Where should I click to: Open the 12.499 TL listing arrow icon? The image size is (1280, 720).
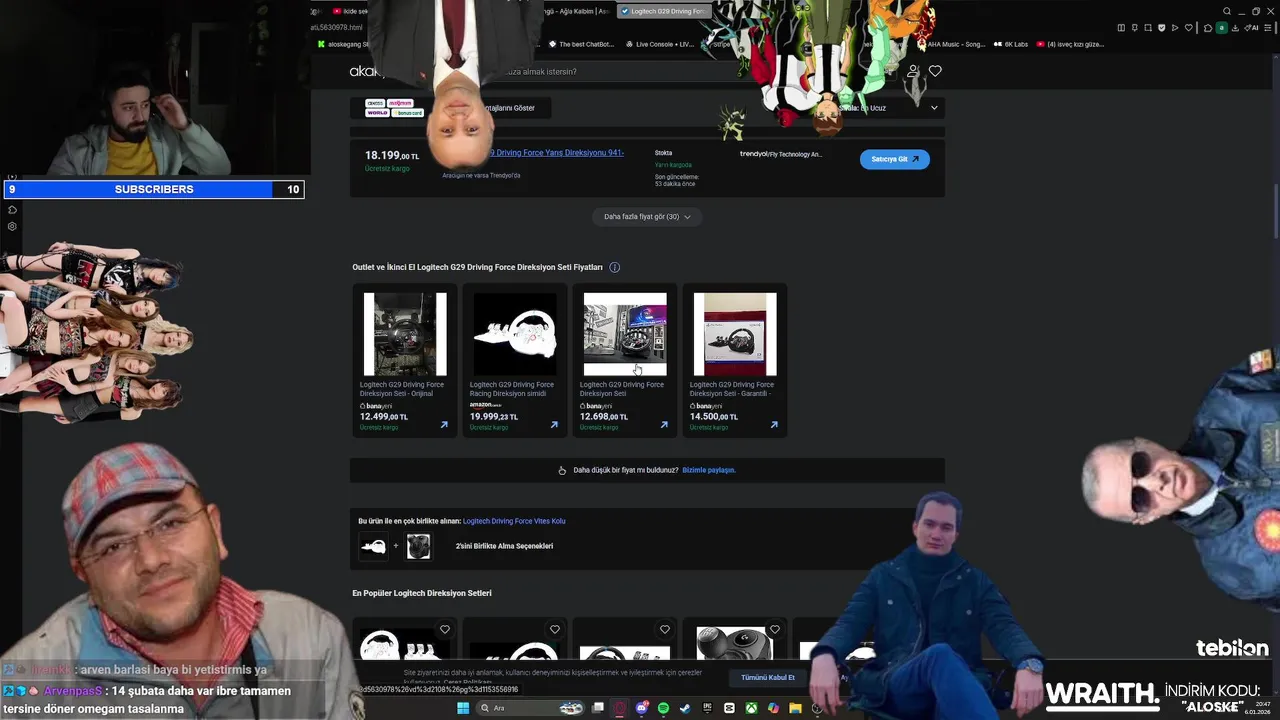444,425
